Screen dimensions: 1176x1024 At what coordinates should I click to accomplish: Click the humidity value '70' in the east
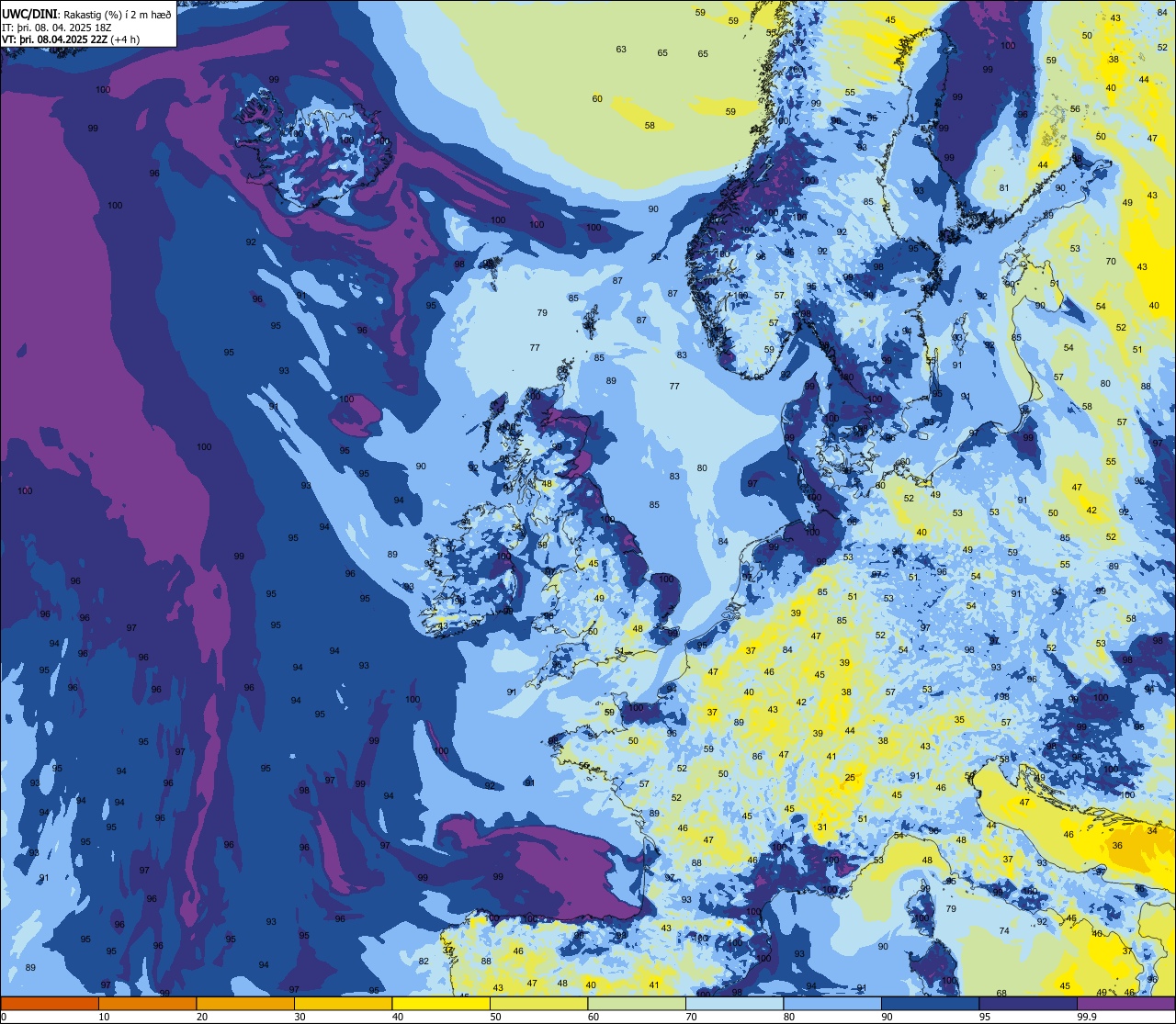(1111, 262)
